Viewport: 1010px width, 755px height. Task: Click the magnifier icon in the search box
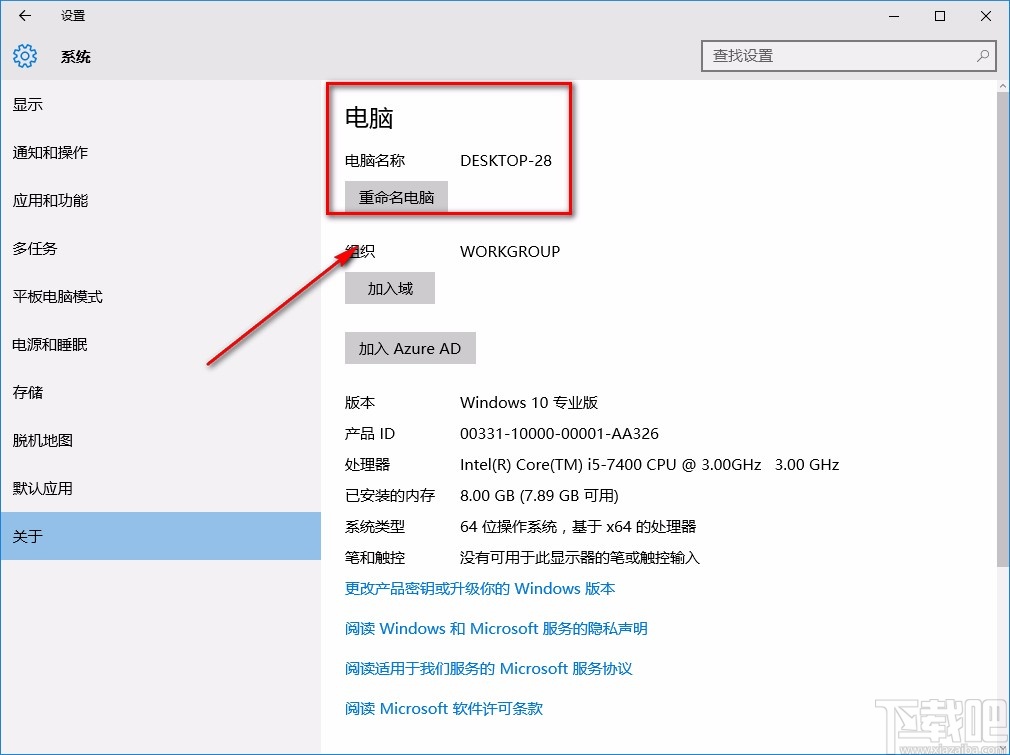coord(983,56)
